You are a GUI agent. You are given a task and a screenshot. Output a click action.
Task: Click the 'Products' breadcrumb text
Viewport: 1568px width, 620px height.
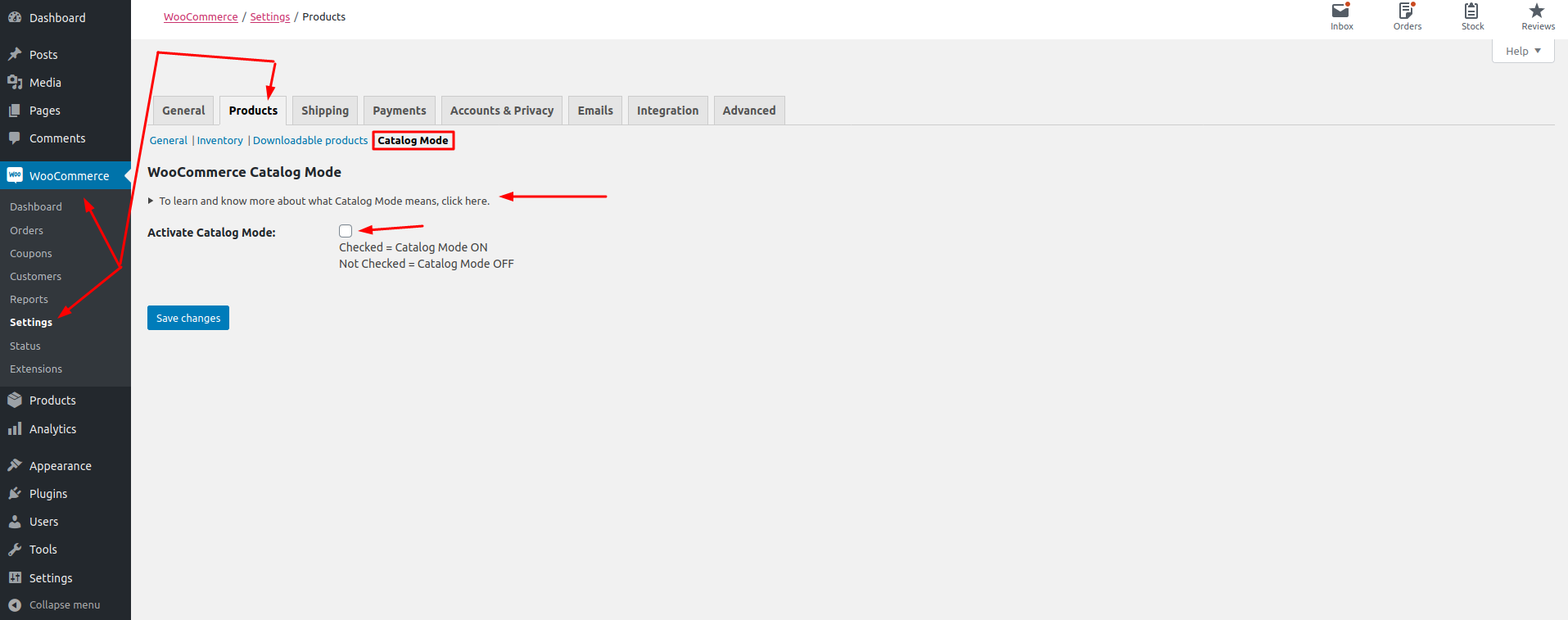323,16
